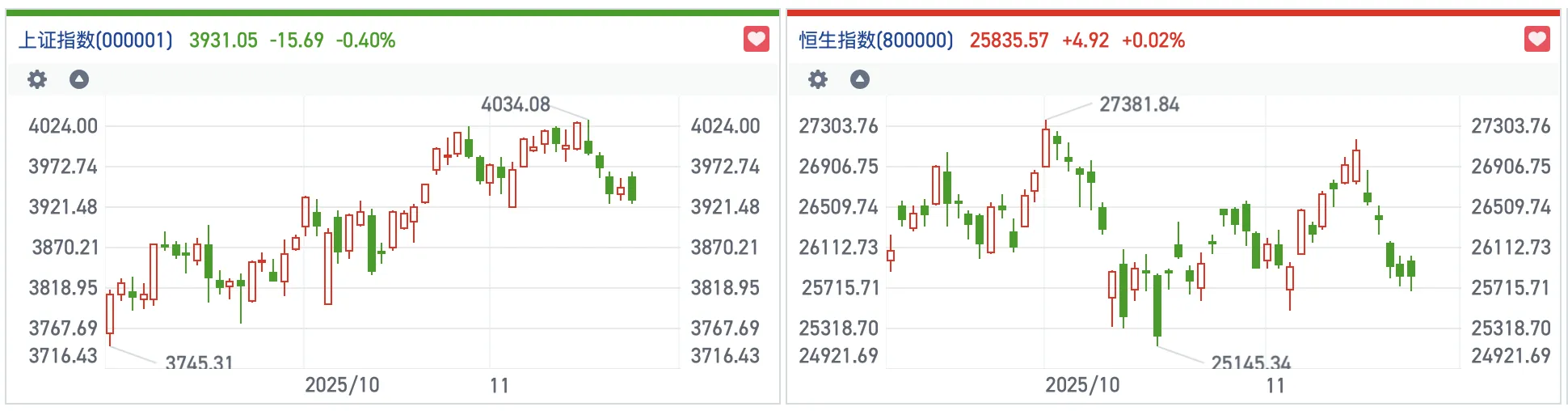The width and height of the screenshot is (1568, 411).
Task: Open the 恒生指数(800000) title link
Action: point(876,40)
